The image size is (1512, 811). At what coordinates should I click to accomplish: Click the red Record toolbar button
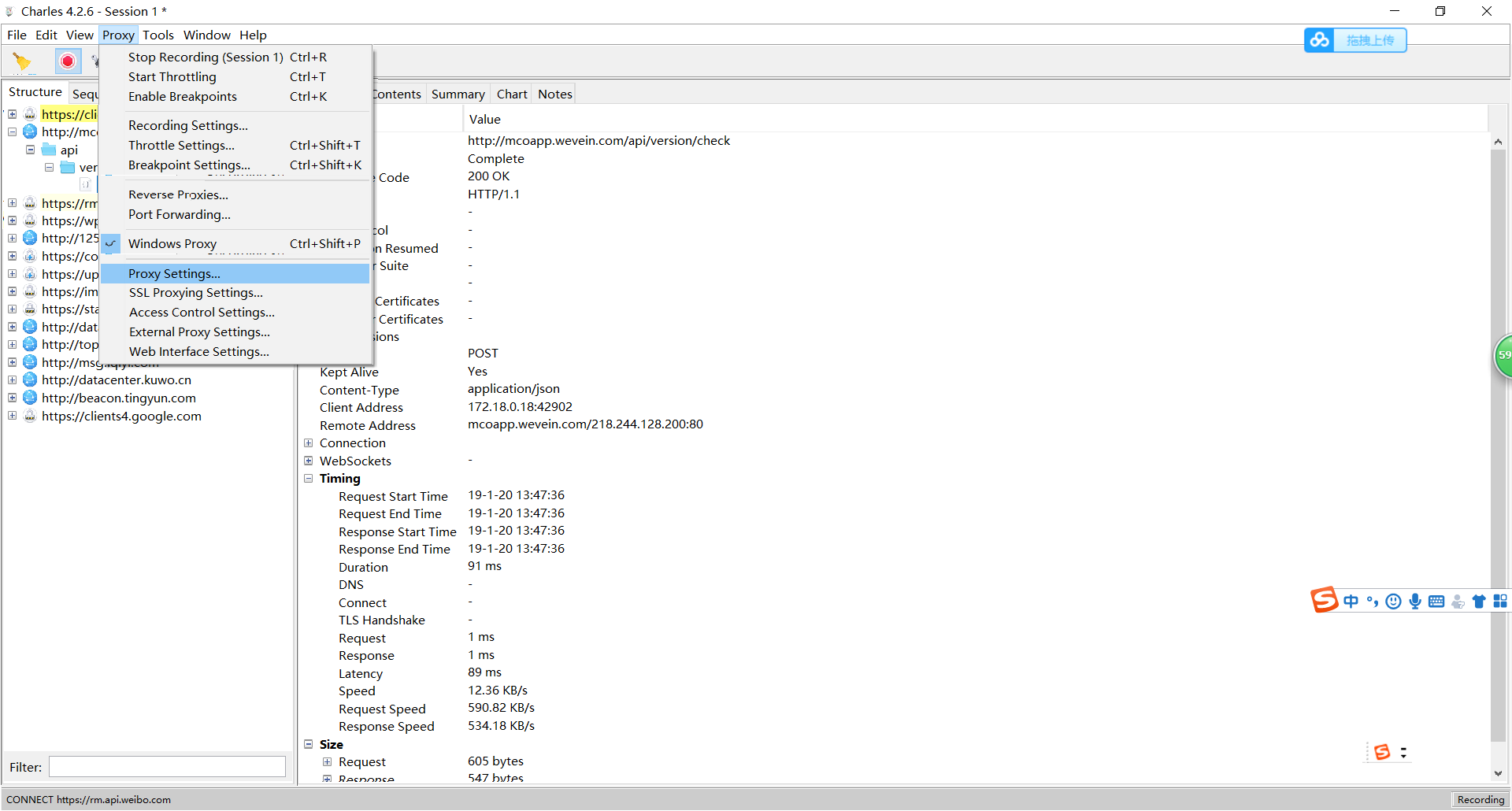coord(68,61)
